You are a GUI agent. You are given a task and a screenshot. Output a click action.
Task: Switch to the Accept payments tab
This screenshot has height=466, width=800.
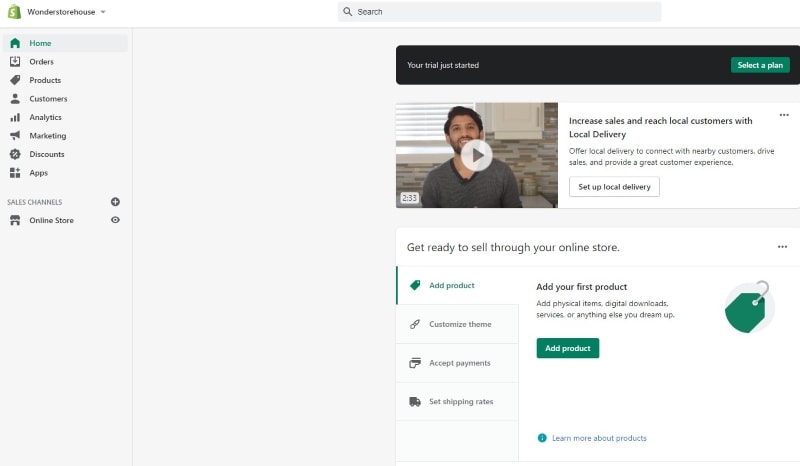(459, 363)
